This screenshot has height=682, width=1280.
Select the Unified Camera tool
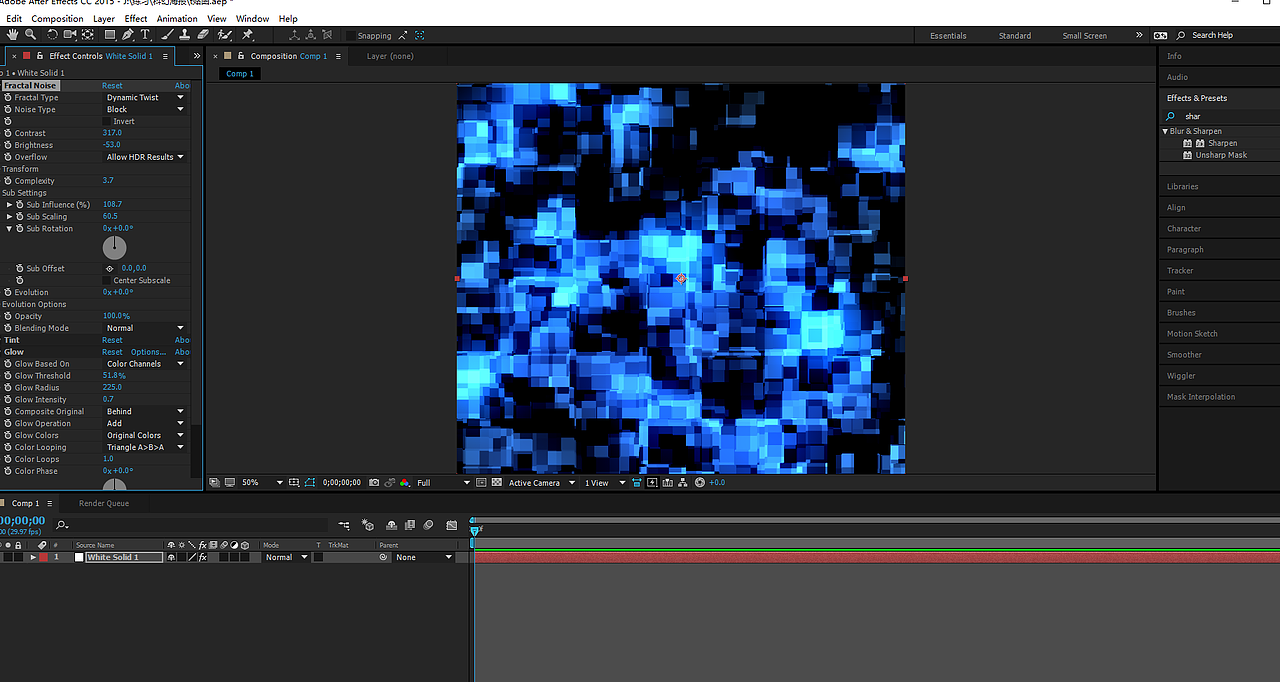70,35
